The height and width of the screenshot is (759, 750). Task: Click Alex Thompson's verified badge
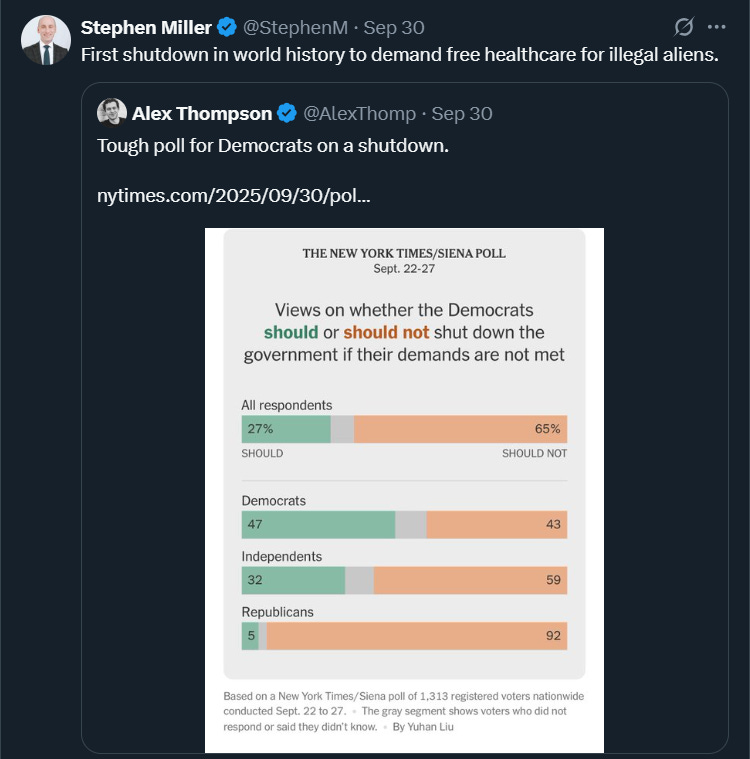[x=287, y=113]
